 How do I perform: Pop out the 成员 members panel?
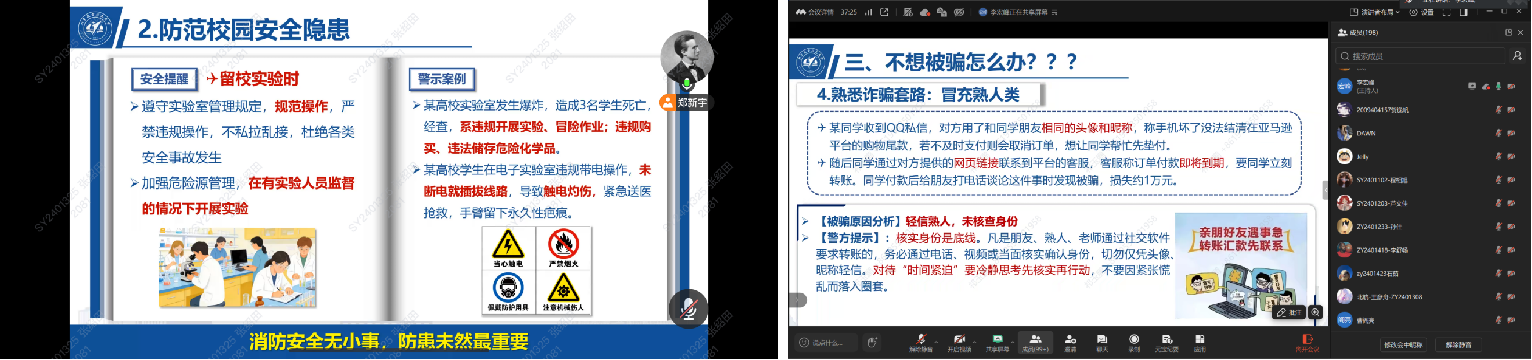1508,32
